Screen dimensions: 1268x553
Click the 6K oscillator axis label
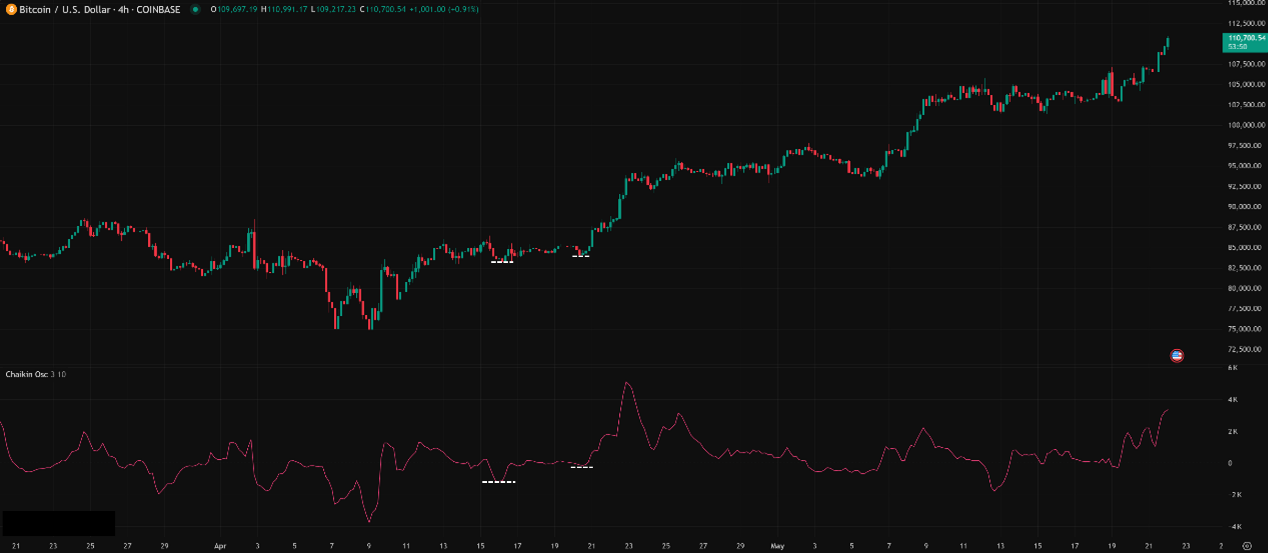[x=1233, y=368]
